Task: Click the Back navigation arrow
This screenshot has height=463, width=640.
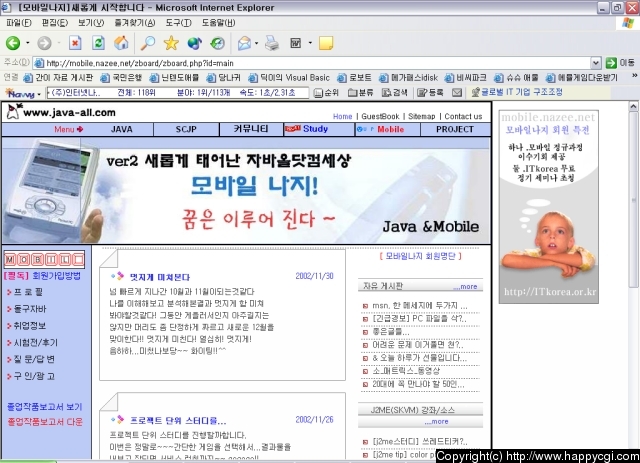Action: [x=13, y=43]
